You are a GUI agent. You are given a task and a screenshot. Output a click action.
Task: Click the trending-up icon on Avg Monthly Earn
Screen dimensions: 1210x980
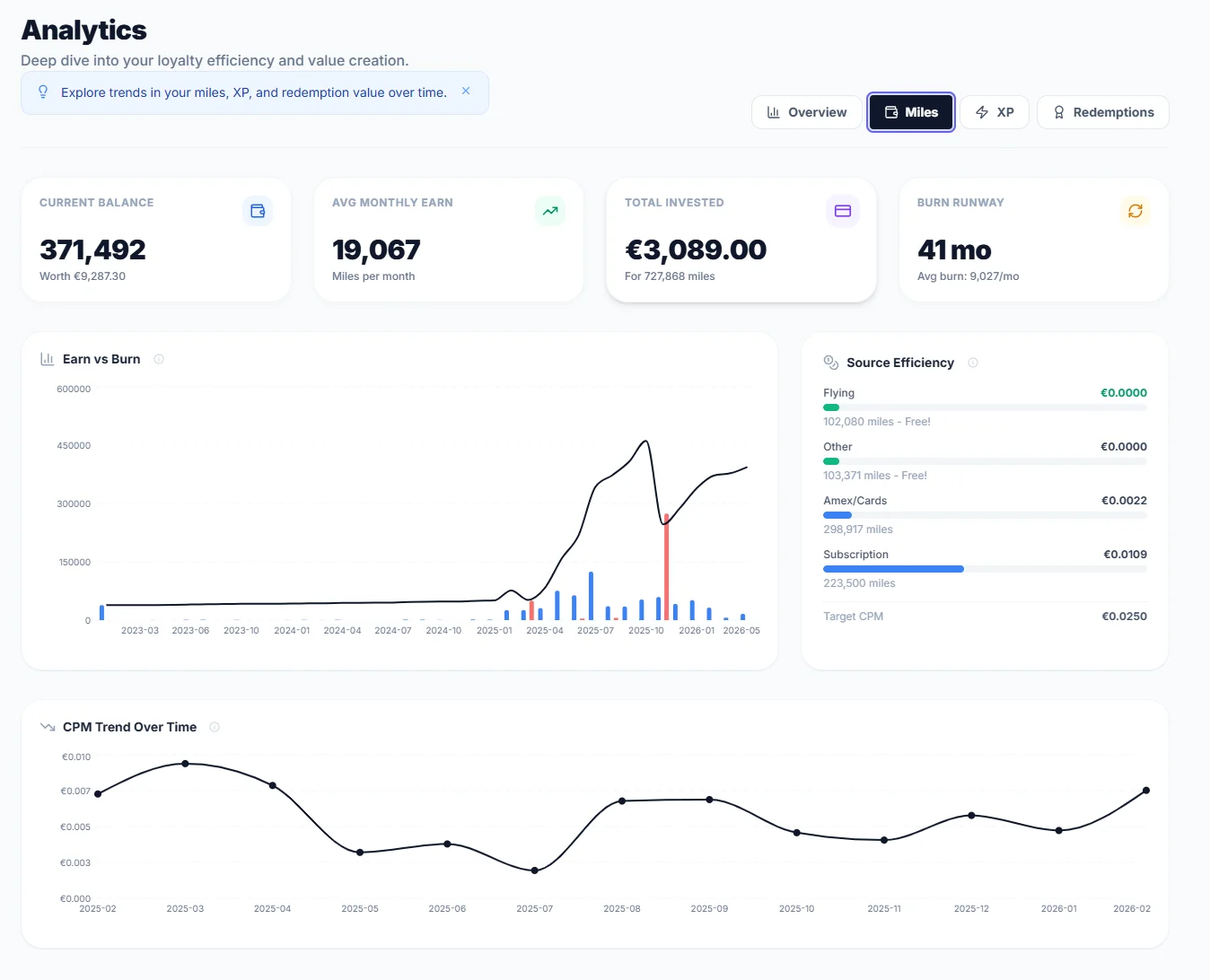pyautogui.click(x=550, y=211)
